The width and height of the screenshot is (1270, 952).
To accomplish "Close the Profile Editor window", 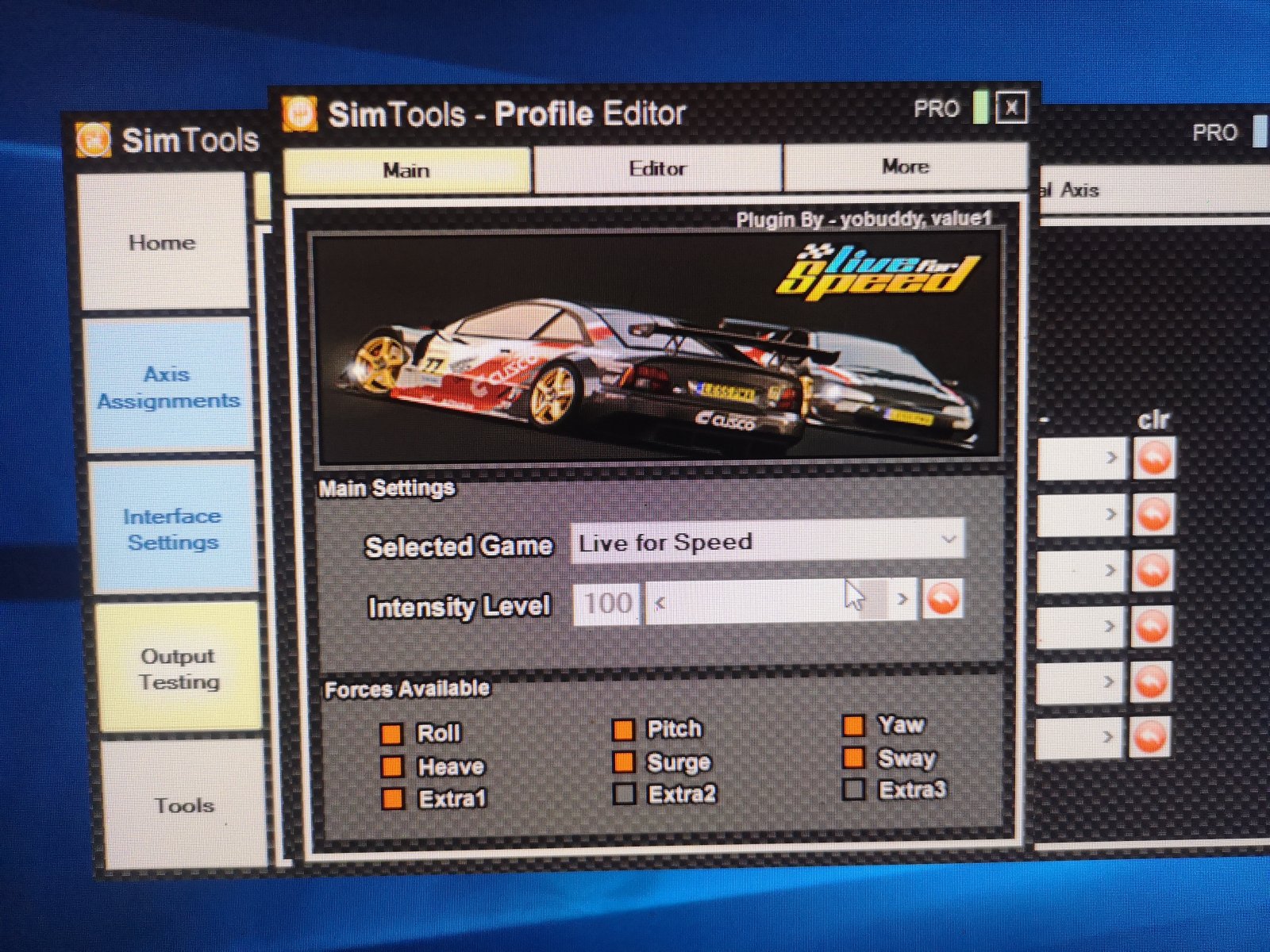I will (1011, 107).
